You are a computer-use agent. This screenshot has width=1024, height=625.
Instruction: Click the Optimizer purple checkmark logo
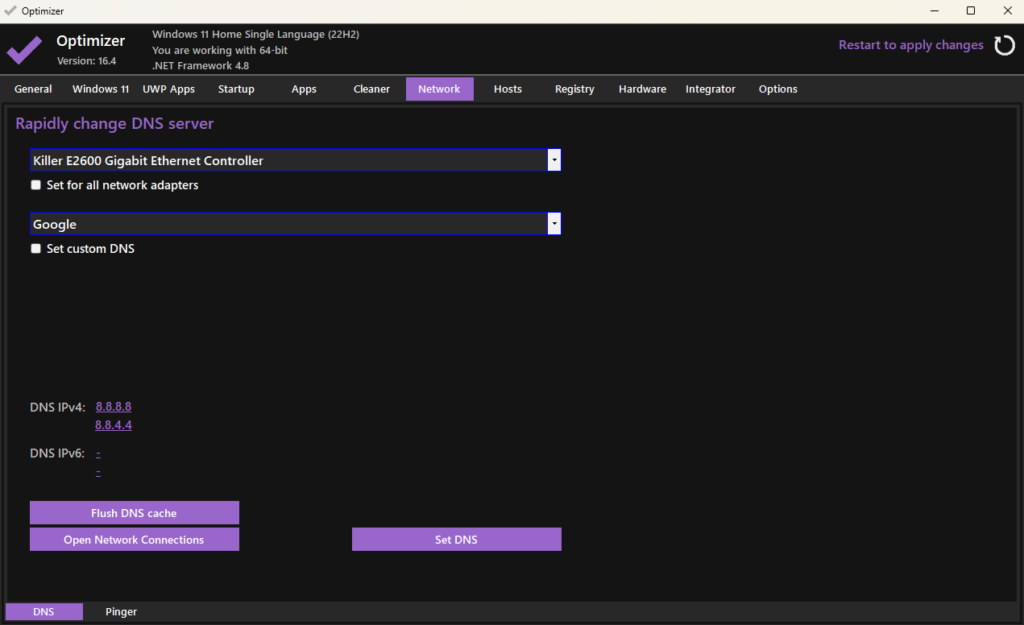pyautogui.click(x=25, y=49)
